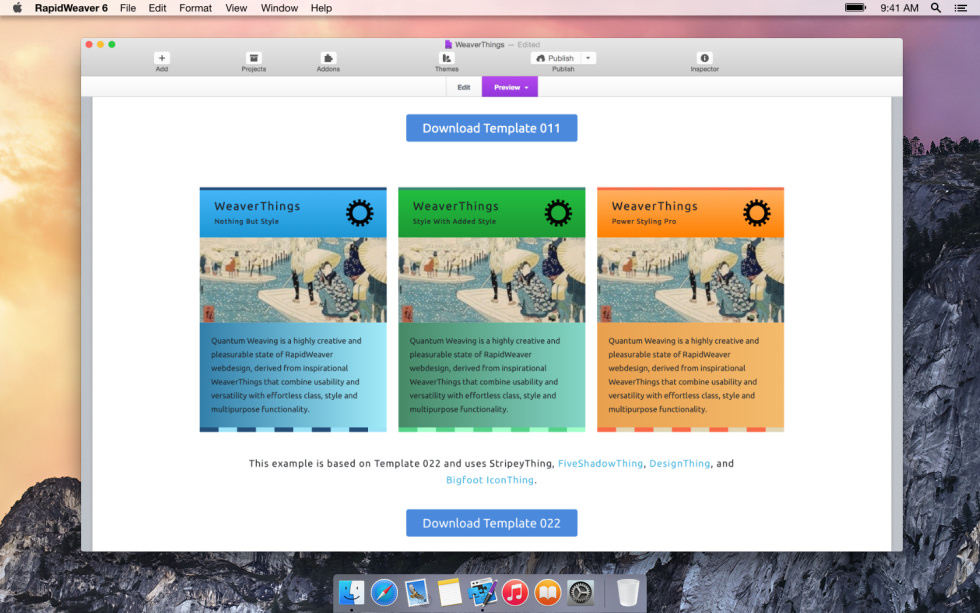Launch Safari from the Dock

pos(384,592)
